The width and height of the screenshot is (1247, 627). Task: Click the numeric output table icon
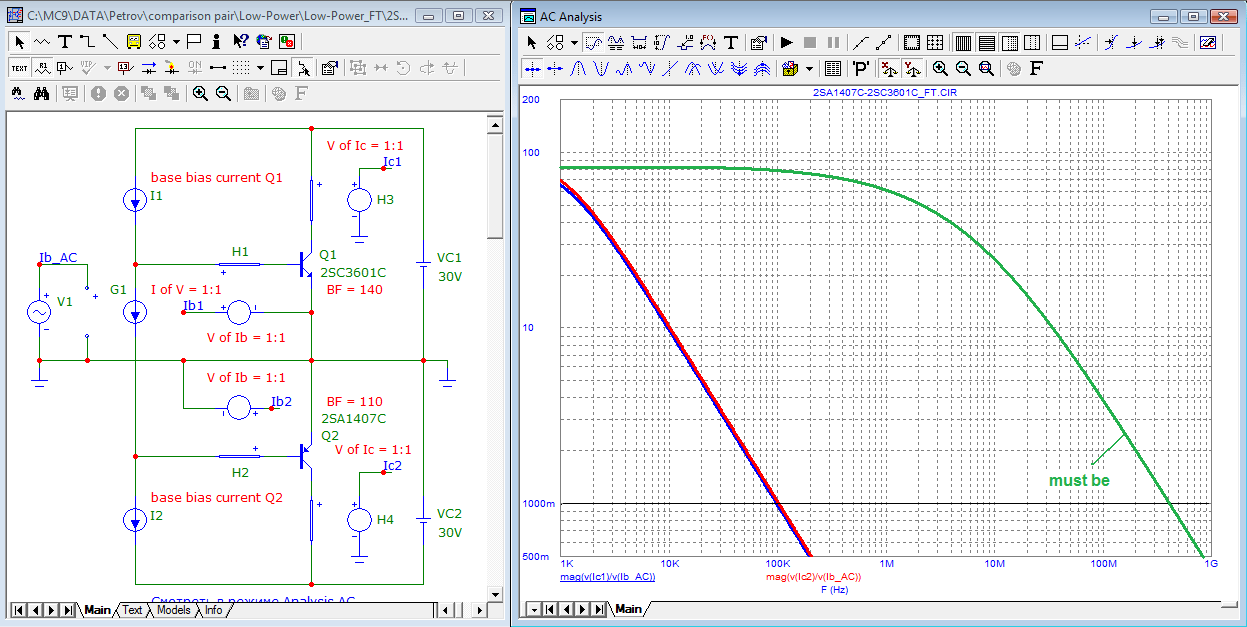click(x=833, y=69)
